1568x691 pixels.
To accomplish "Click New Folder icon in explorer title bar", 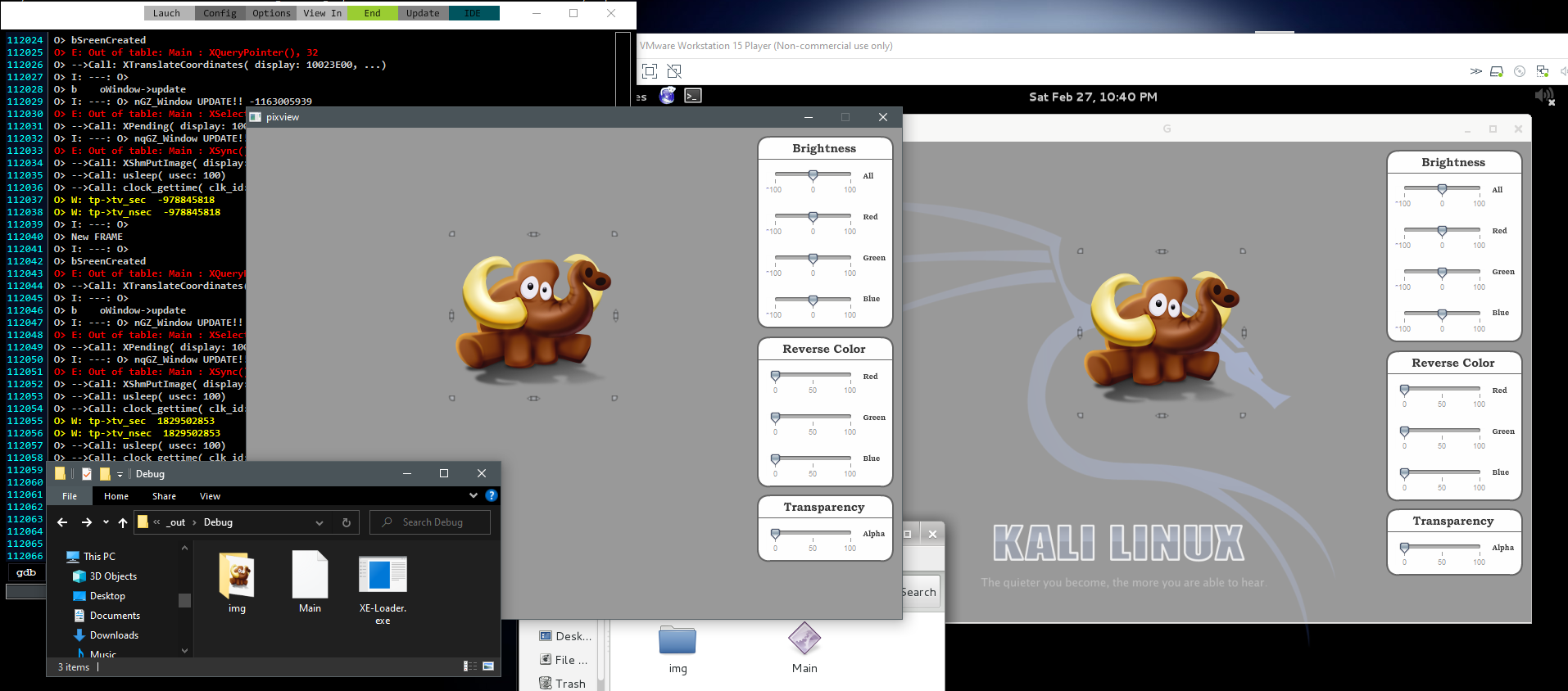I will [105, 474].
